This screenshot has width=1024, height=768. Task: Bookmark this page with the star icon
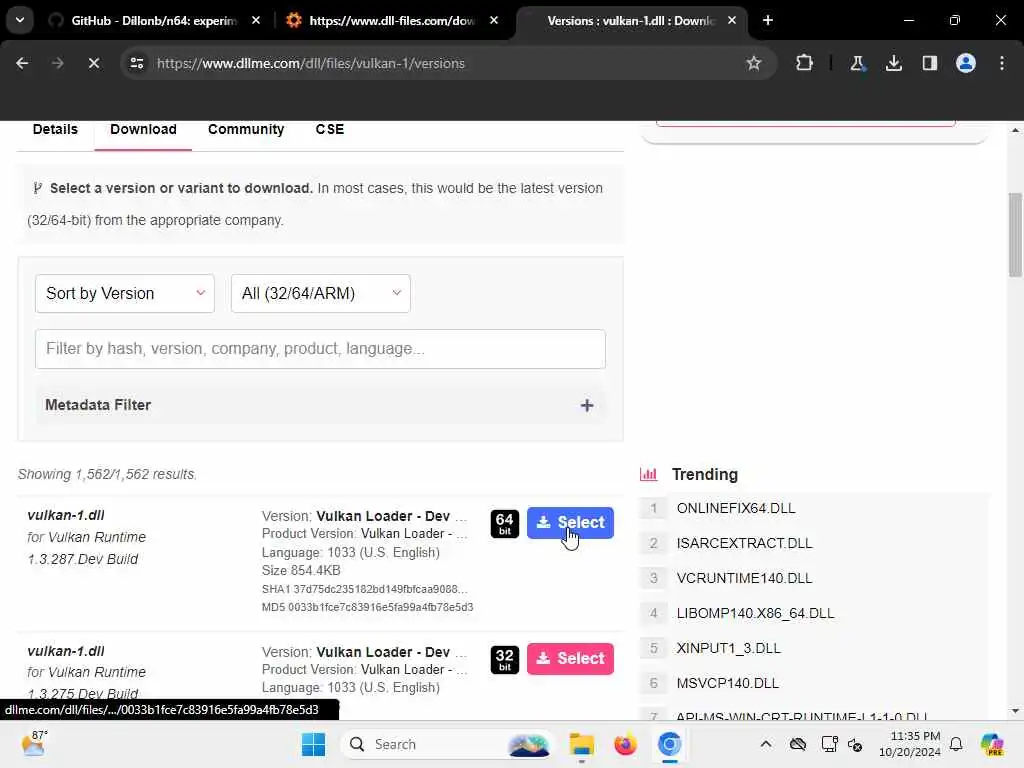pyautogui.click(x=754, y=63)
